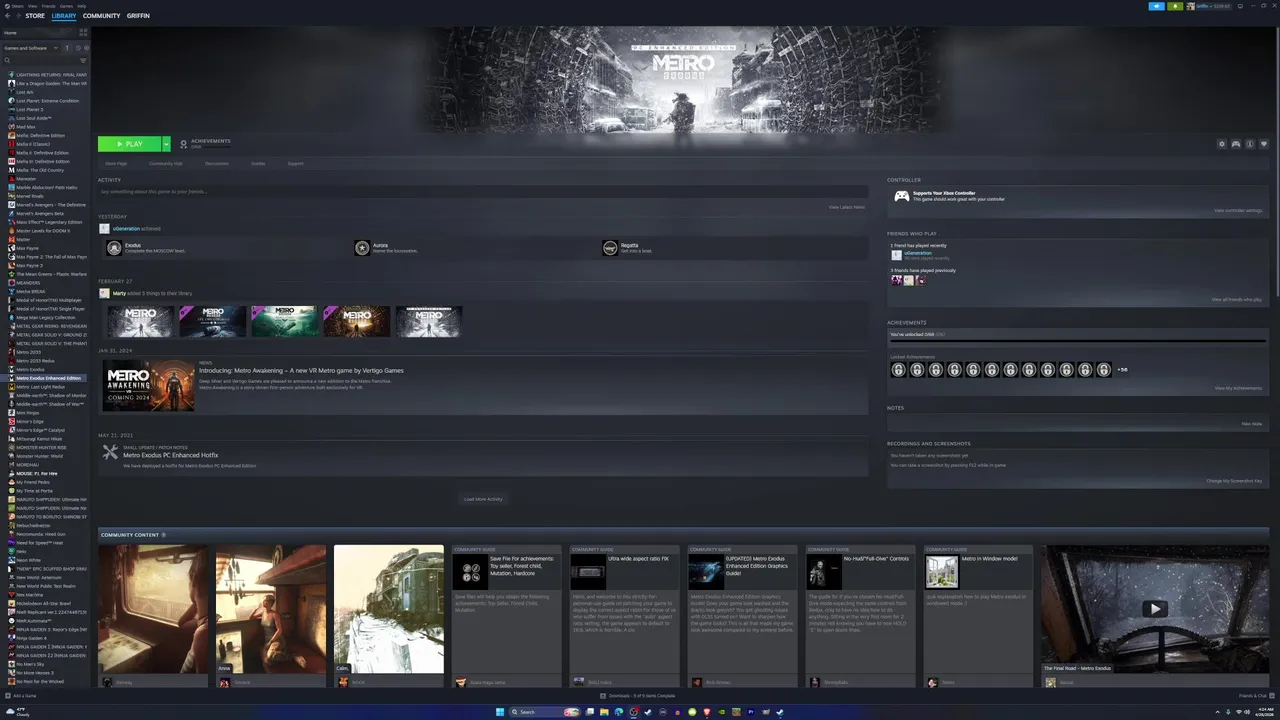Open Windows Start menu
Image resolution: width=1280 pixels, height=720 pixels.
(x=500, y=712)
